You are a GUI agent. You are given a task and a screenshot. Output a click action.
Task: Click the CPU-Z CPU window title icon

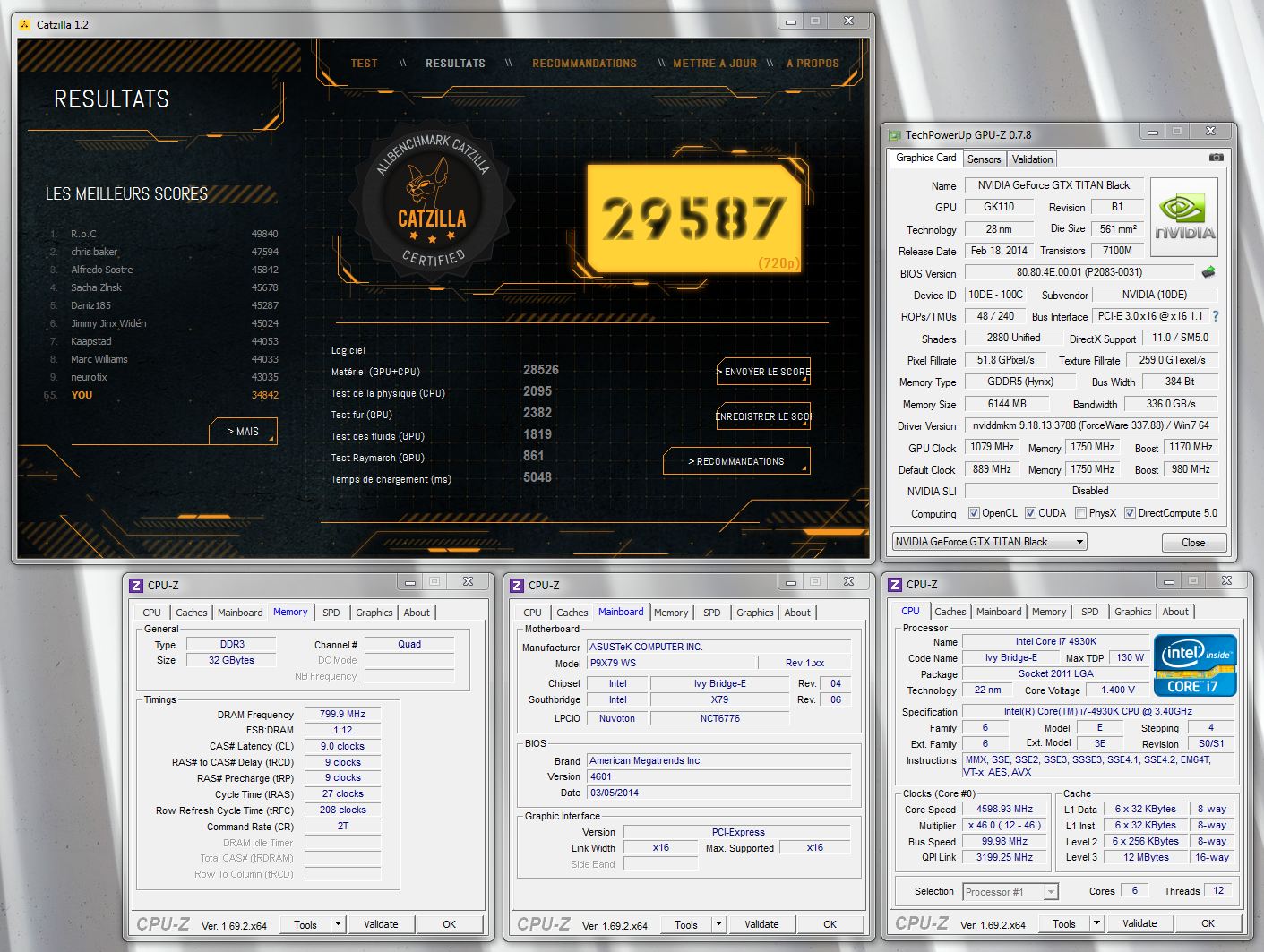[x=895, y=585]
